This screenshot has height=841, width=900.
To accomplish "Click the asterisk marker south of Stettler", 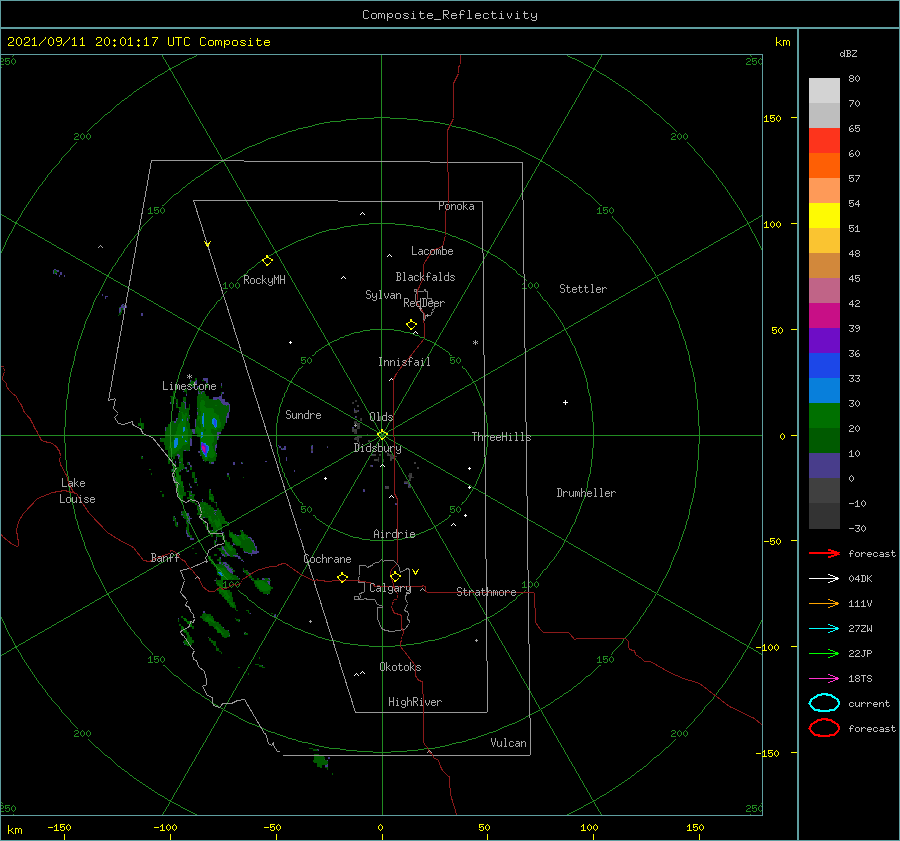I will [x=475, y=343].
